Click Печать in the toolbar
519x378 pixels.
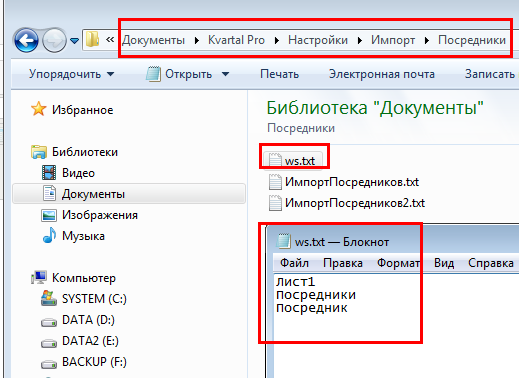(x=279, y=74)
